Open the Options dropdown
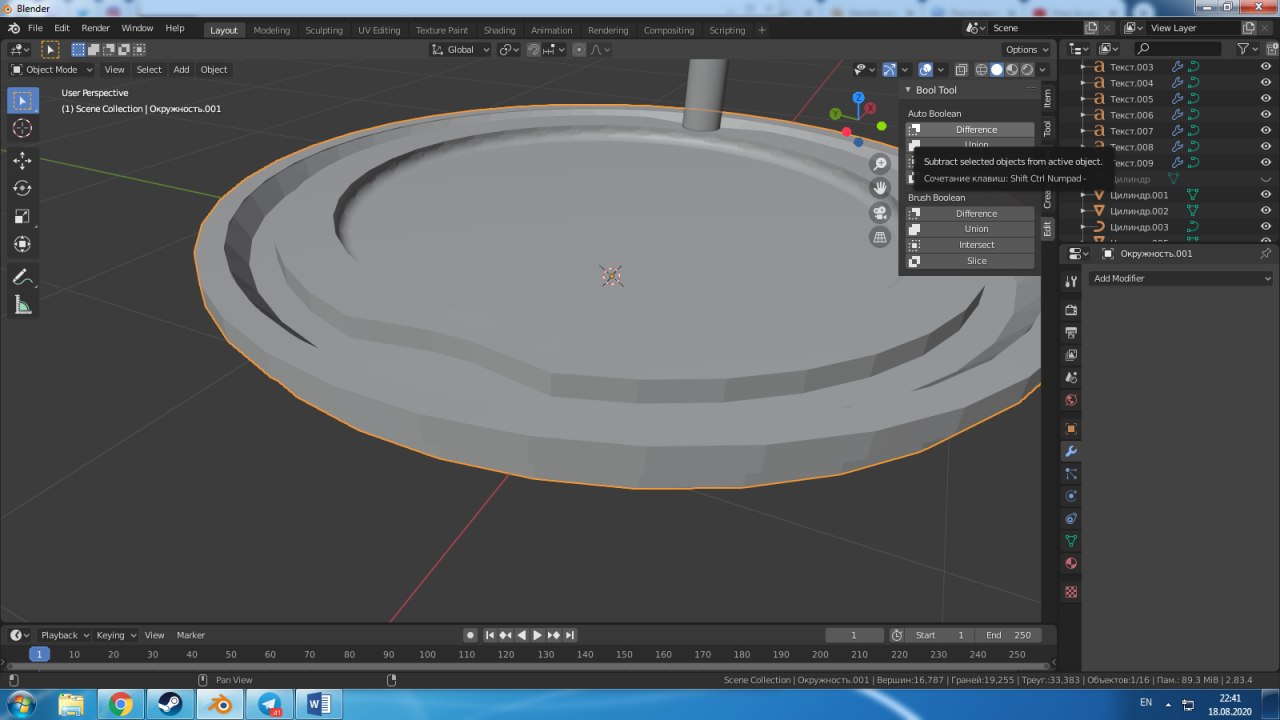Viewport: 1280px width, 720px height. [x=1027, y=50]
